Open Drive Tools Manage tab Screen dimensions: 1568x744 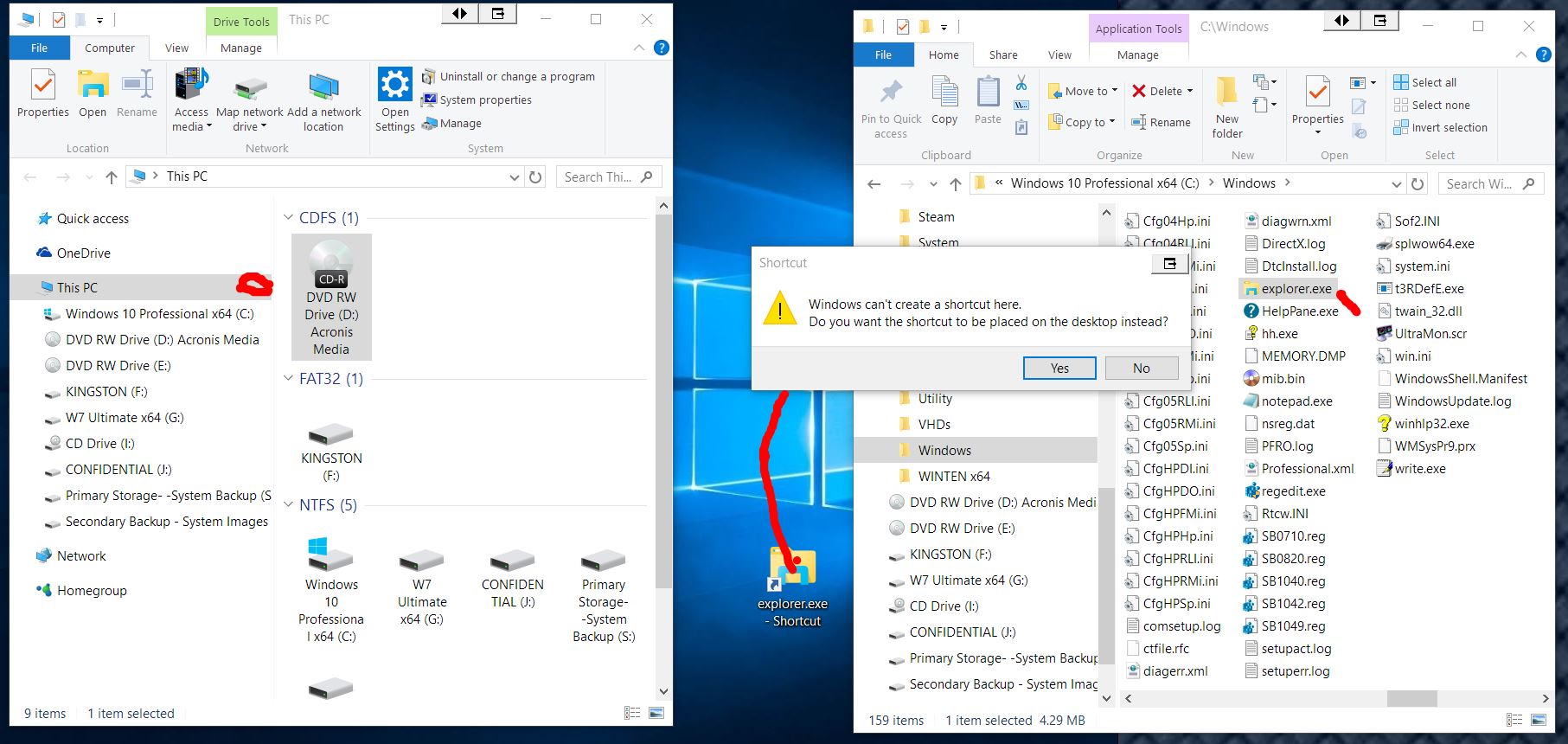point(241,48)
